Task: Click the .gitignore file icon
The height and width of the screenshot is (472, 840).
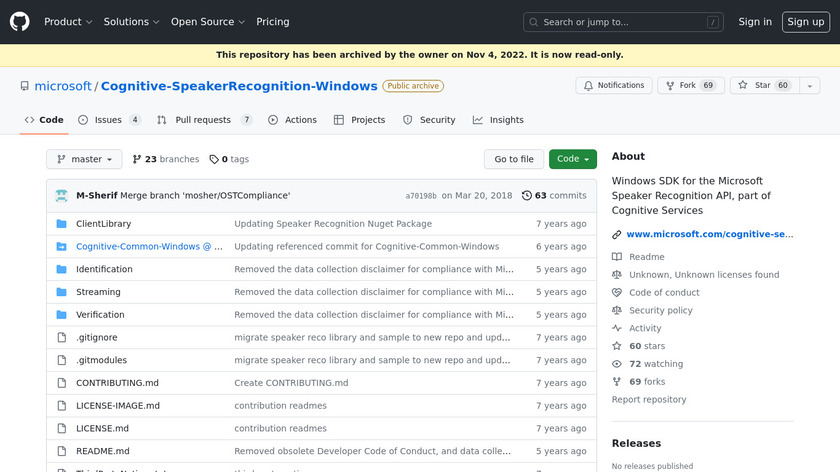Action: tap(61, 338)
